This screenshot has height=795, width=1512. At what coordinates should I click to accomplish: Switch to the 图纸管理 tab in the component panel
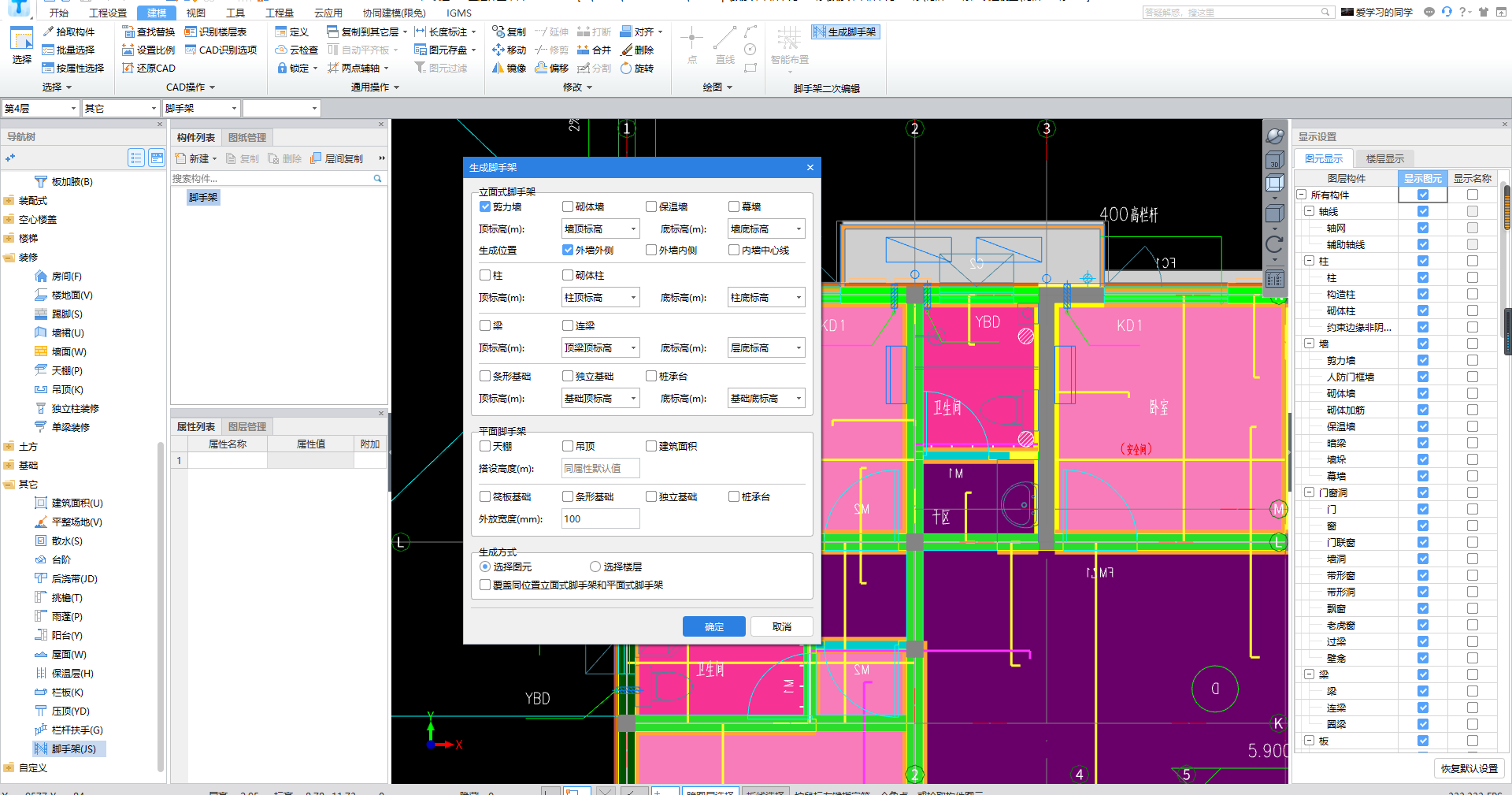[x=247, y=137]
